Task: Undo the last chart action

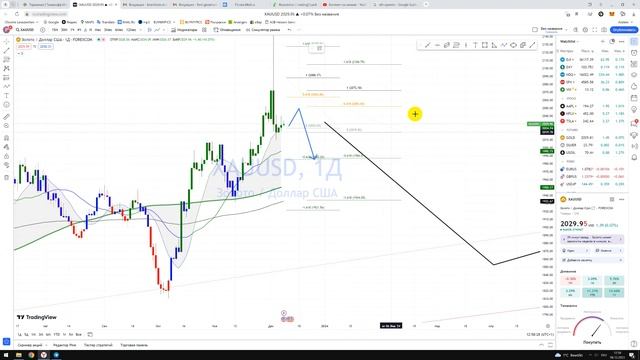Action: (x=289, y=30)
